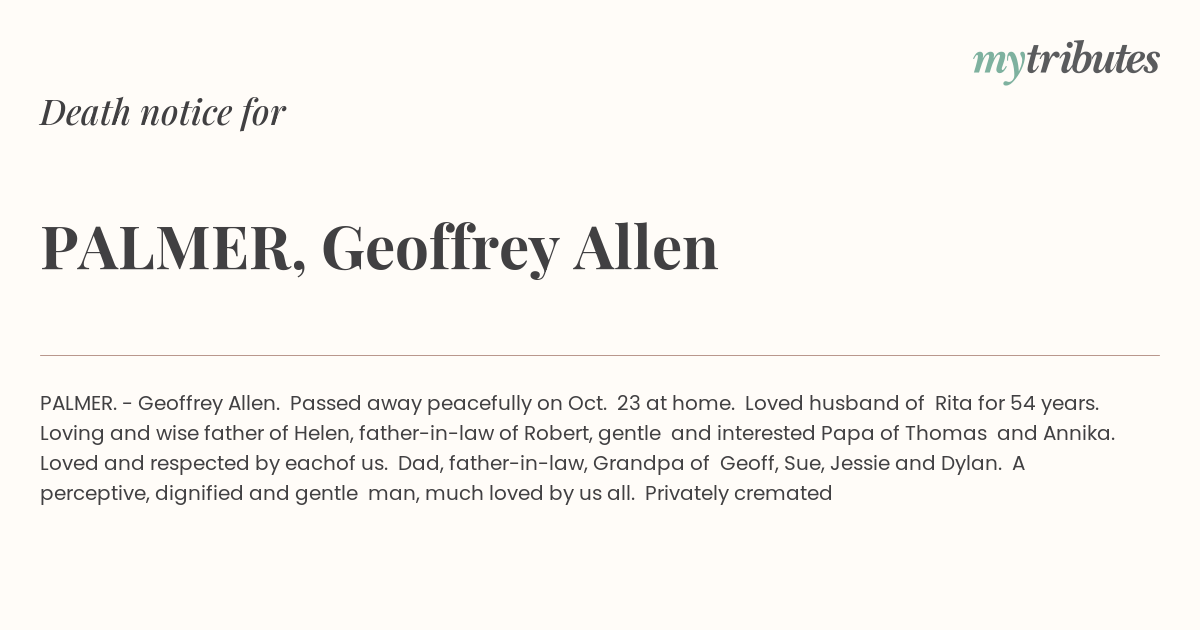Click 'for 54 years' in the notice

pos(1039,404)
